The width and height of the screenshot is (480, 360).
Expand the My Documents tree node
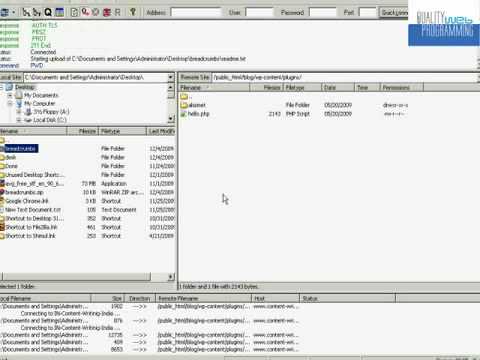10,95
